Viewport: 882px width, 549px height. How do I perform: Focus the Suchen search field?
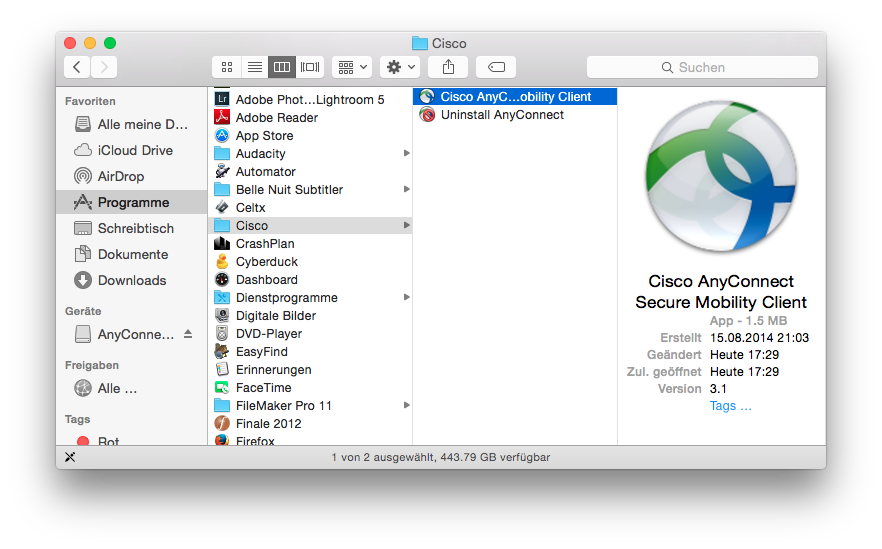702,68
